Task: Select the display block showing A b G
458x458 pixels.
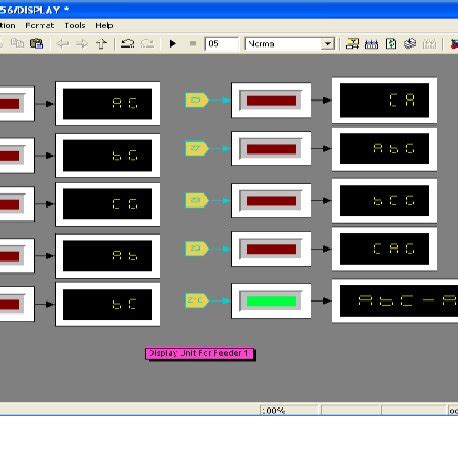Action: [384, 149]
